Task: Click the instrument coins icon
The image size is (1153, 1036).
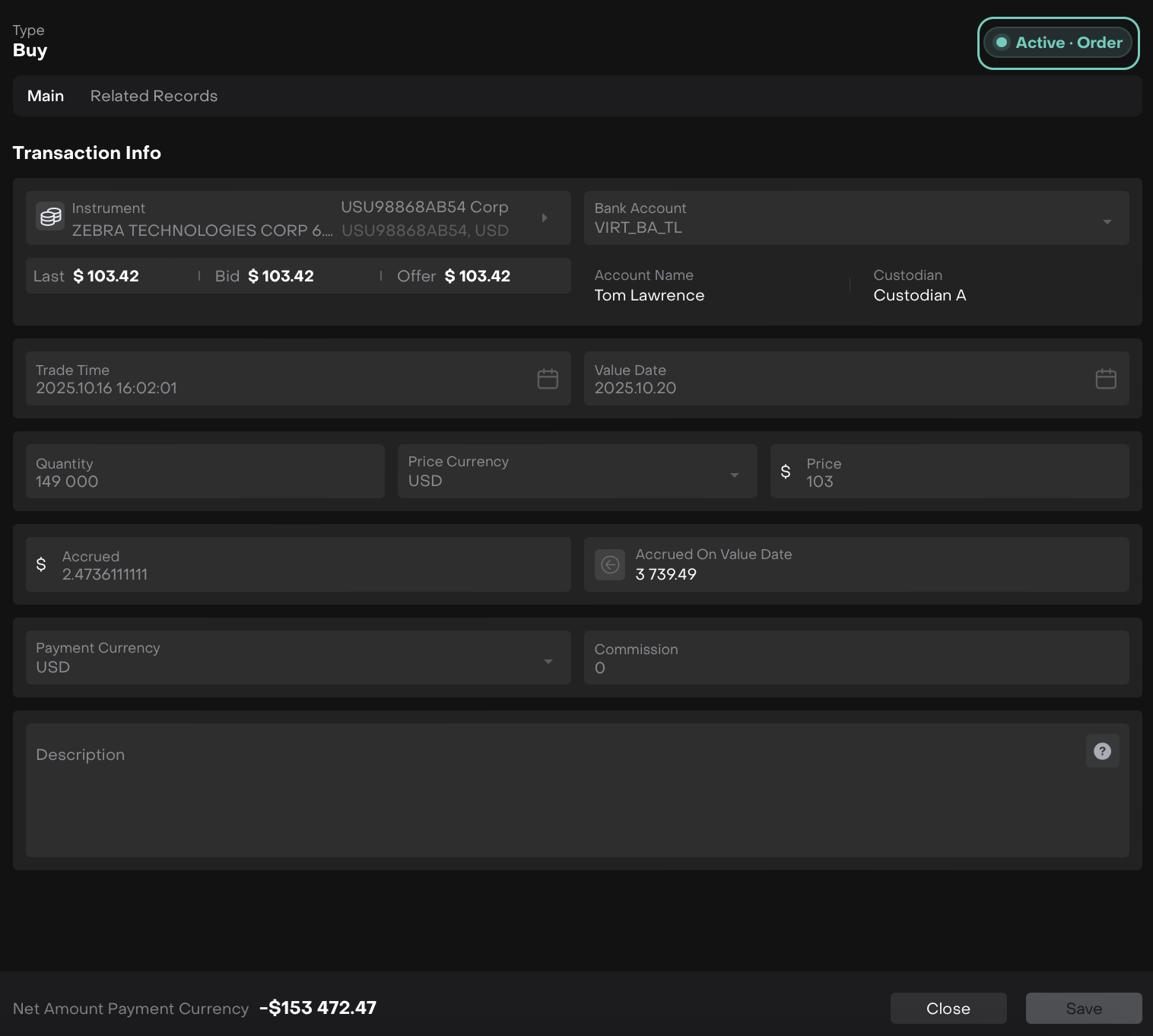Action: click(50, 218)
